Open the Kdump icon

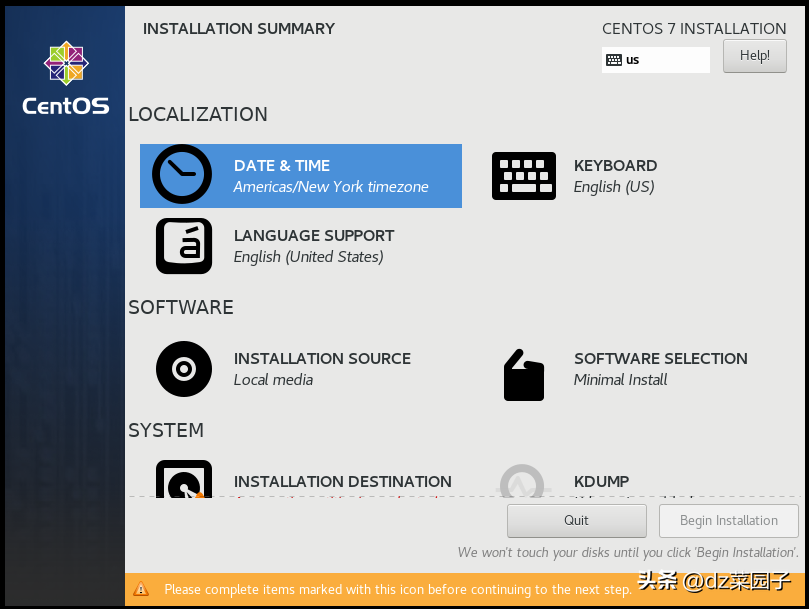coord(522,481)
